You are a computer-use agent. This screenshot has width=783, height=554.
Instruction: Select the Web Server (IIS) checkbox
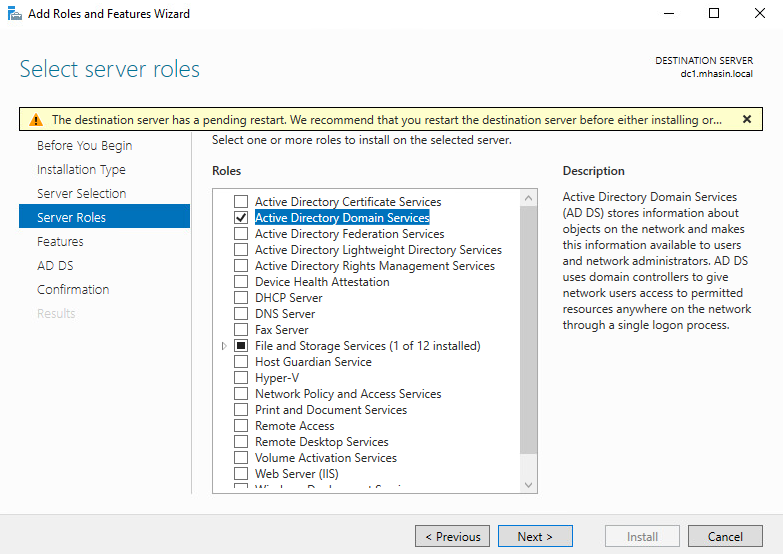(241, 473)
